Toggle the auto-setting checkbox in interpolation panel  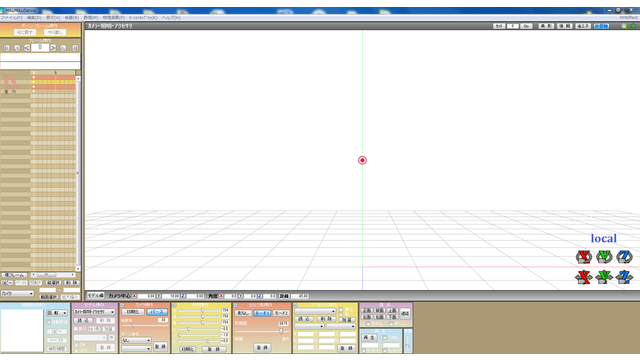tap(49, 322)
